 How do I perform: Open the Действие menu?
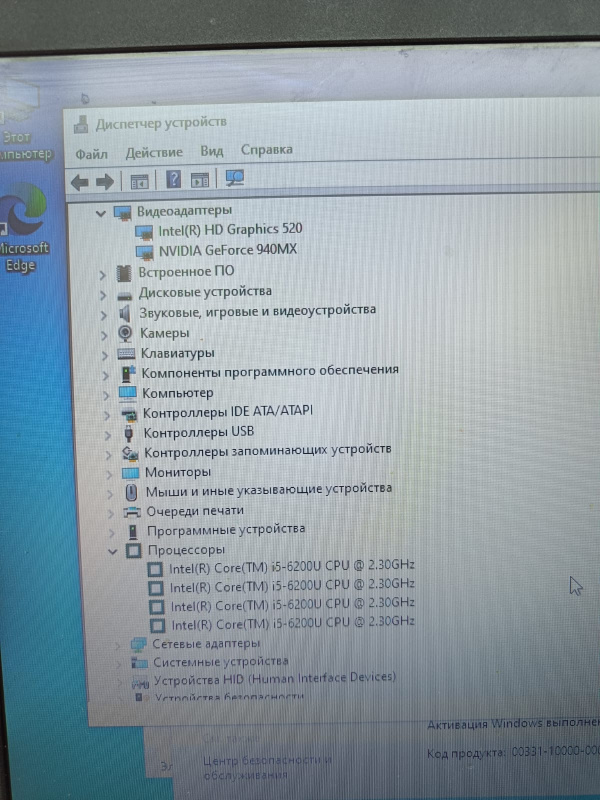[154, 152]
